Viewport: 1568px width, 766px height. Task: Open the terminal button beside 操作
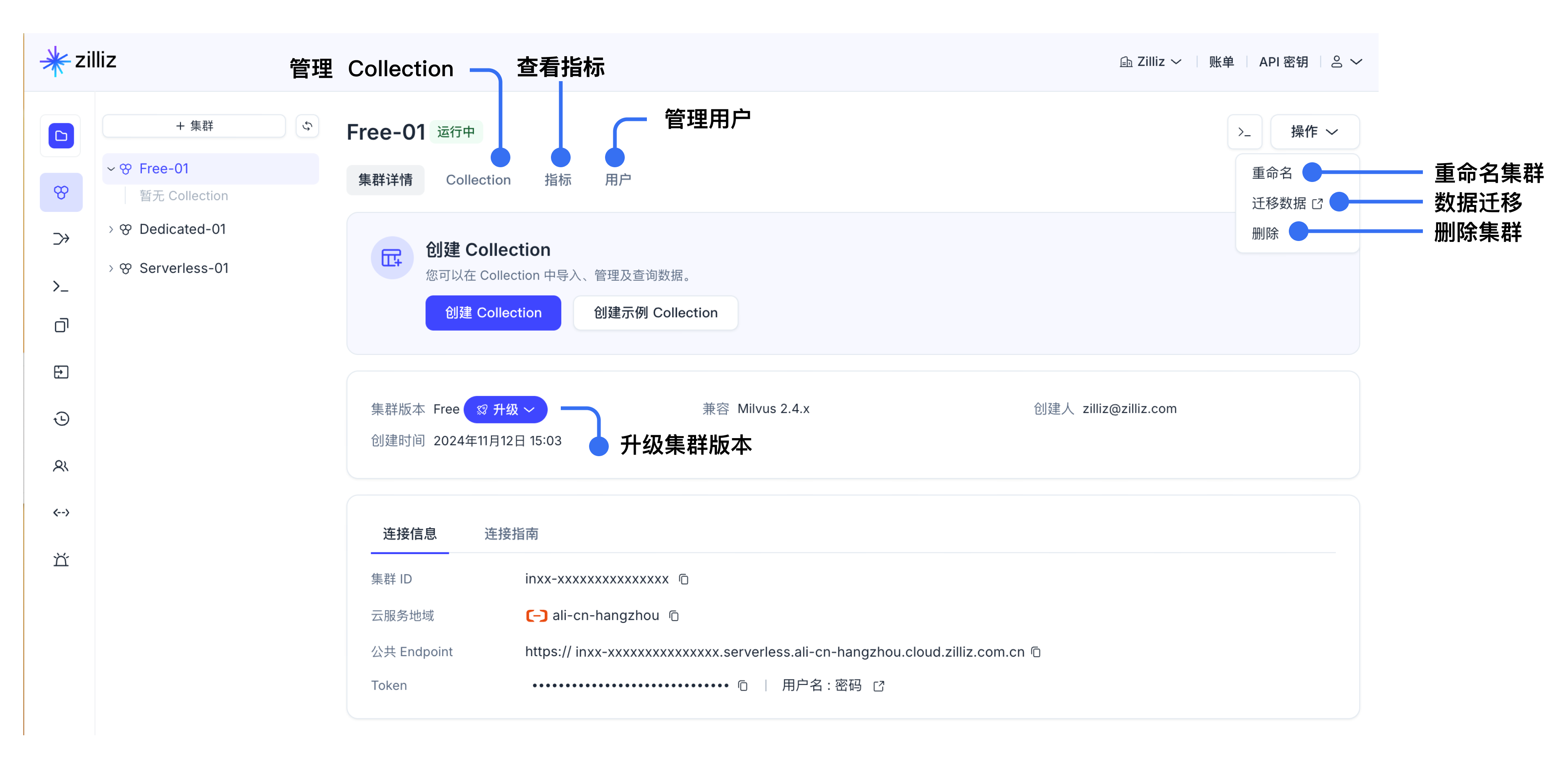pyautogui.click(x=1245, y=132)
